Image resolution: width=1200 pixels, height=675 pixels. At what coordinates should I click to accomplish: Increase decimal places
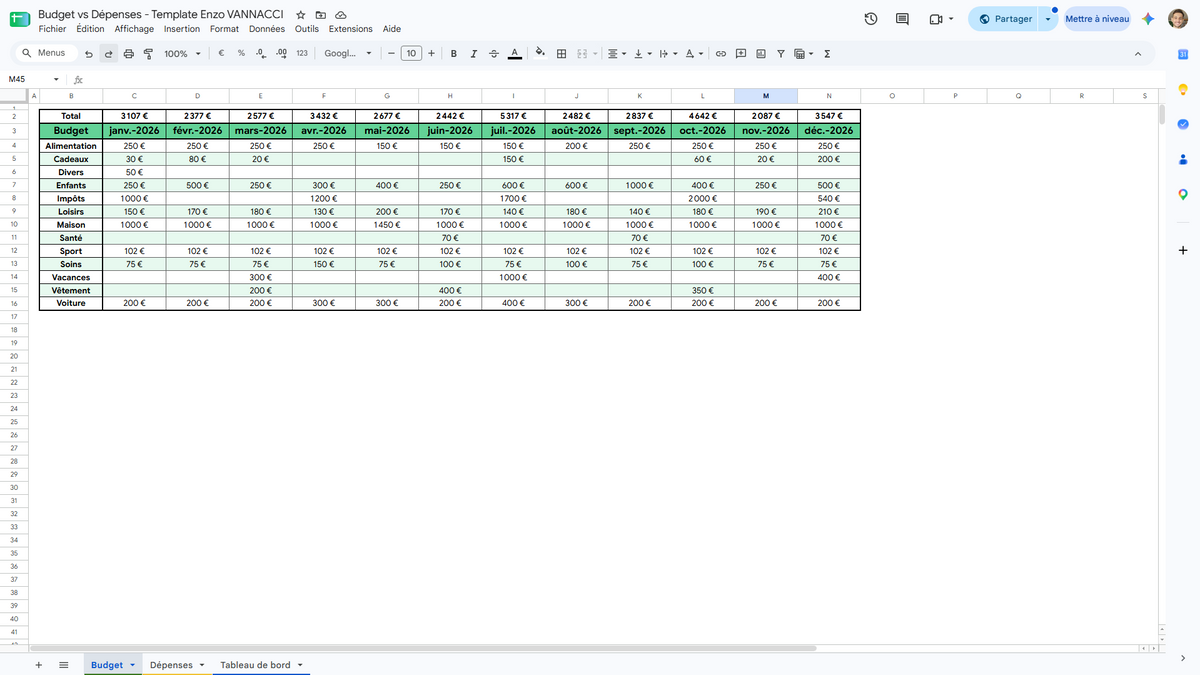[280, 54]
